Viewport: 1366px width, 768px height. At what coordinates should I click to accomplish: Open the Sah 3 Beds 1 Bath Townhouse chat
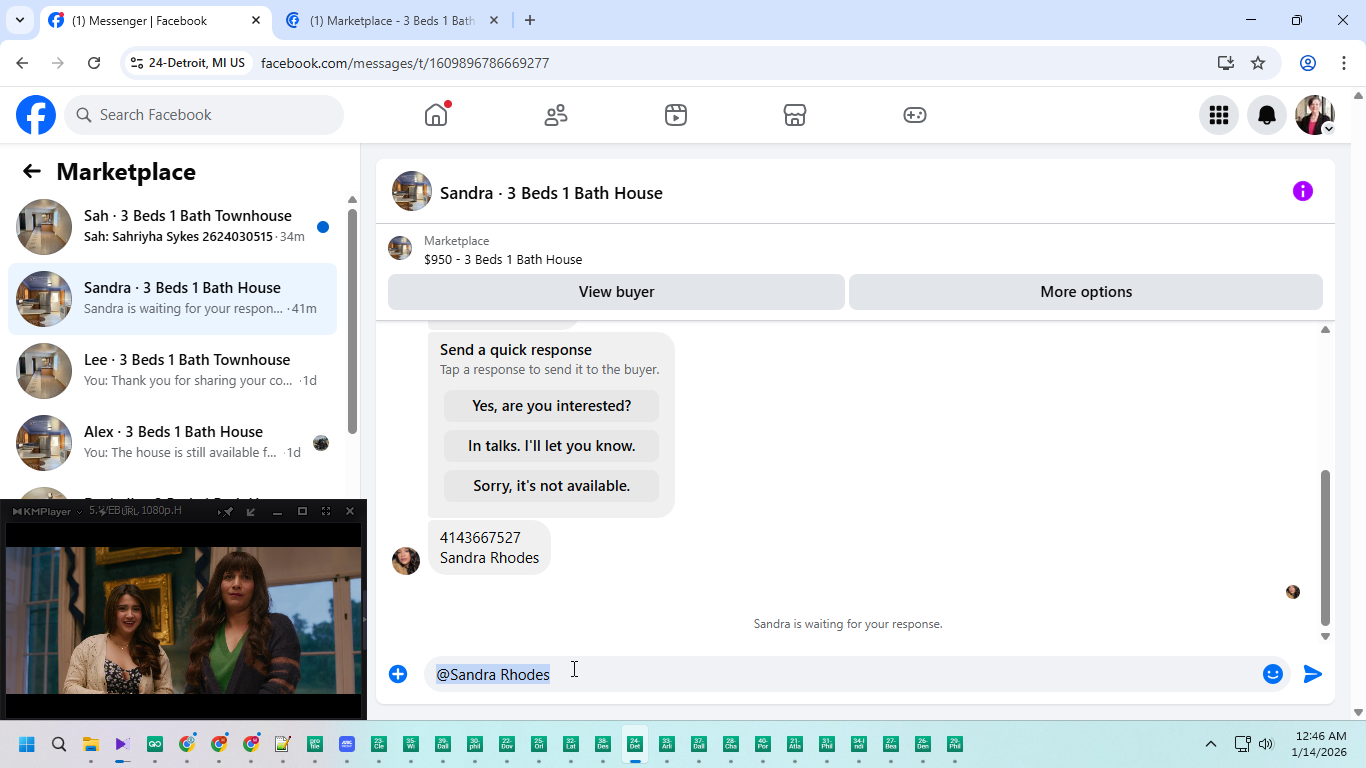coord(173,227)
